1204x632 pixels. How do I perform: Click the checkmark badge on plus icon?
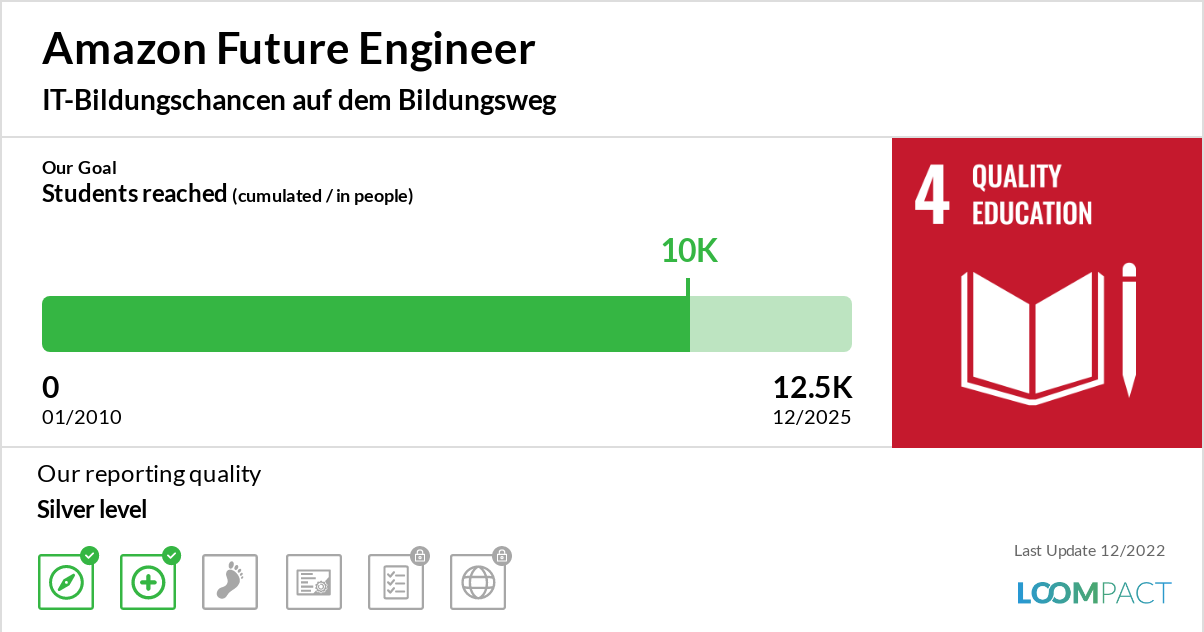172,555
